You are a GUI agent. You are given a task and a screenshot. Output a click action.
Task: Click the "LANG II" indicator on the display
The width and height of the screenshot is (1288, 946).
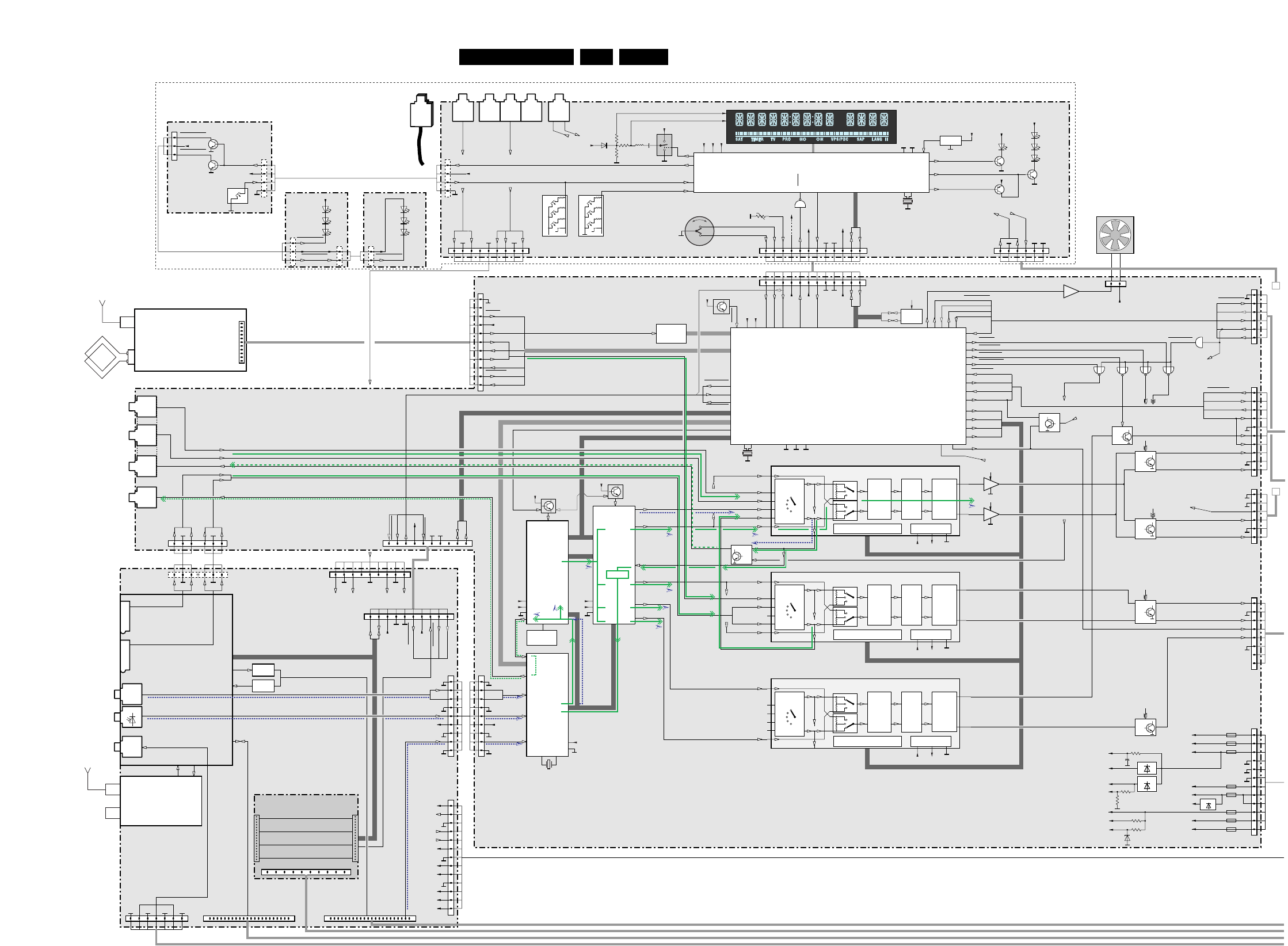tap(879, 139)
